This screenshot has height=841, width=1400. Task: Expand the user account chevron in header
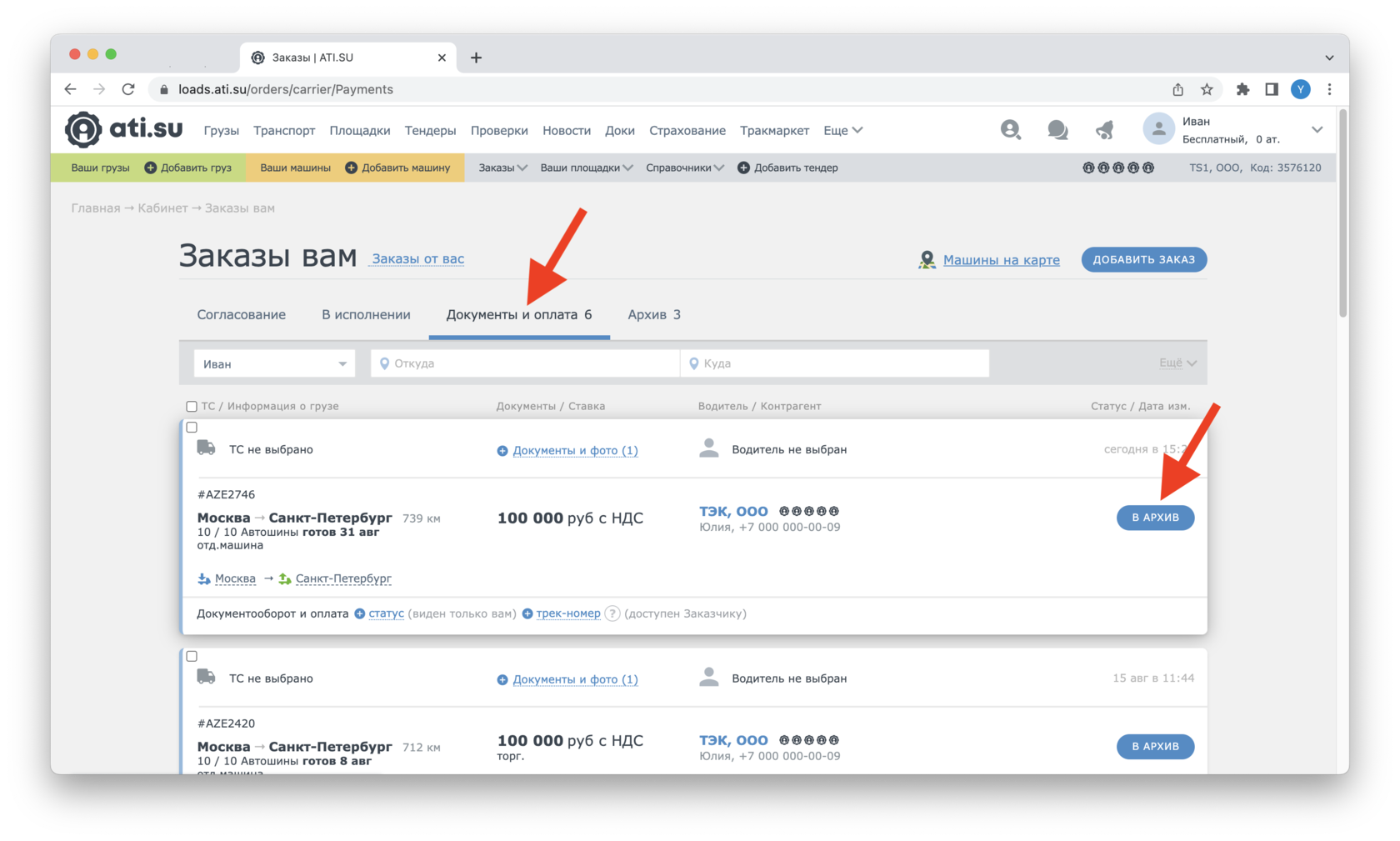click(x=1317, y=130)
